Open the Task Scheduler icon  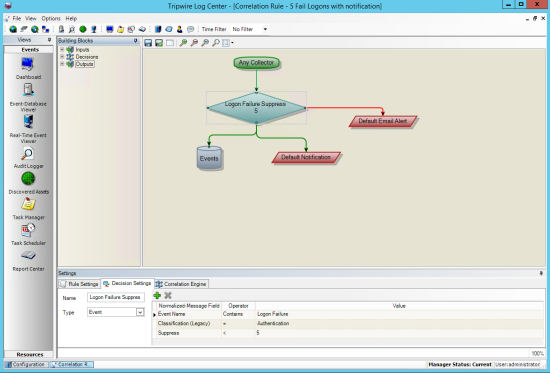28,230
